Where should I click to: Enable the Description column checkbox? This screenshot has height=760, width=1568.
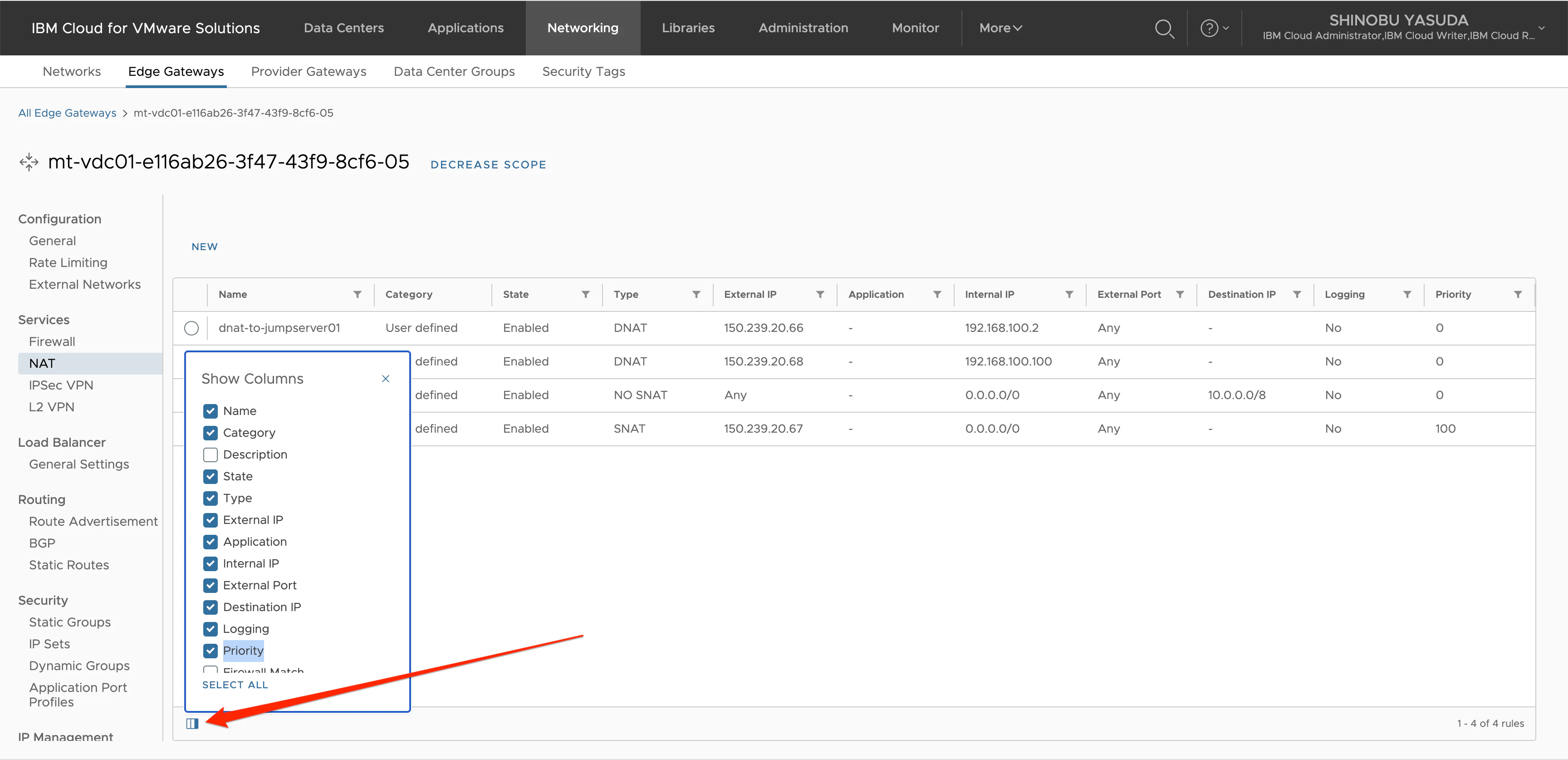pos(211,455)
